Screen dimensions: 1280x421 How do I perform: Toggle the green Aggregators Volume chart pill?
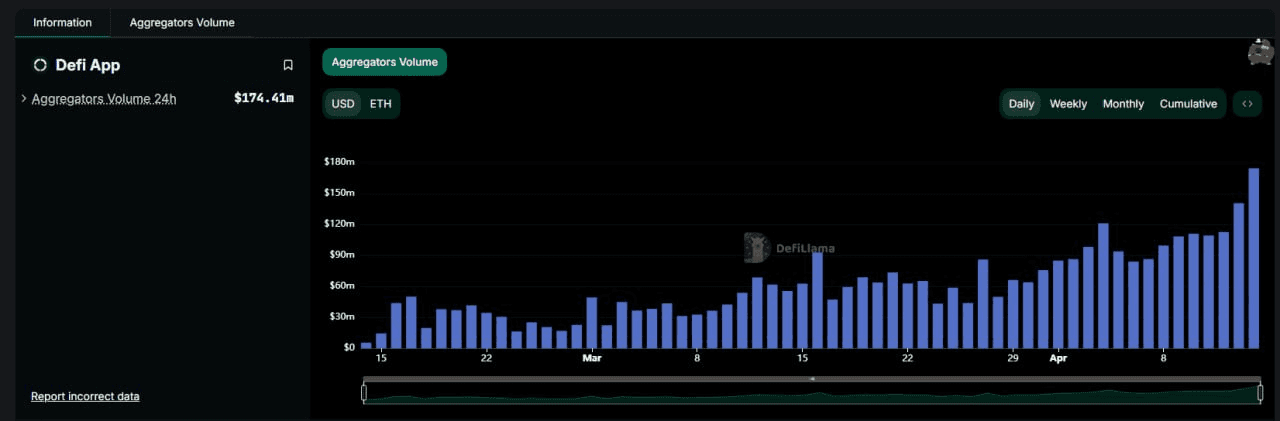(x=384, y=62)
